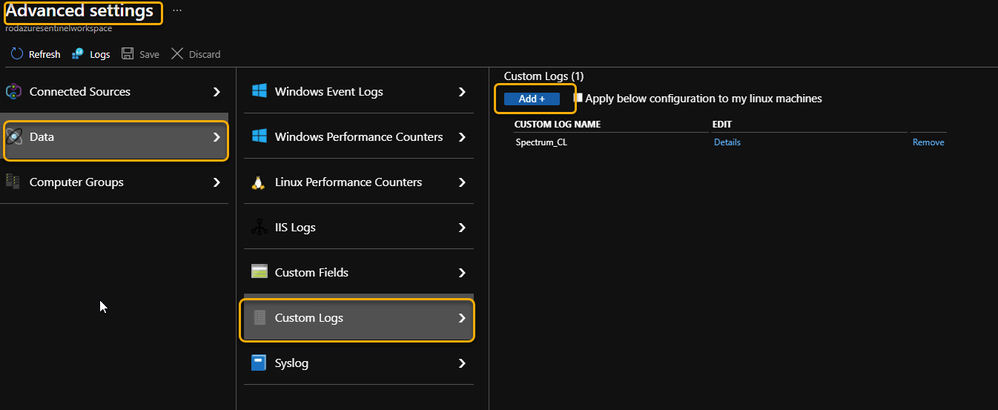Screen dimensions: 998x410
Task: Click the IIS Logs network icon
Action: click(x=258, y=227)
